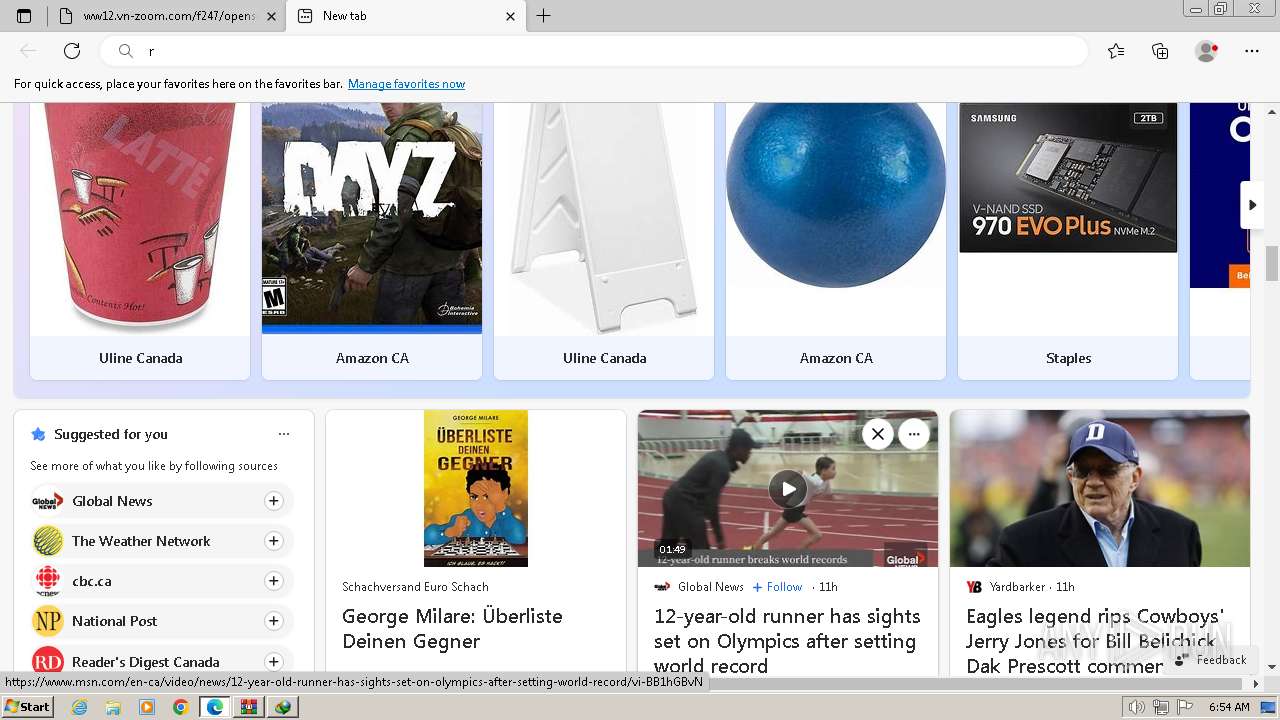Open the WinRAR taskbar icon

tap(248, 707)
